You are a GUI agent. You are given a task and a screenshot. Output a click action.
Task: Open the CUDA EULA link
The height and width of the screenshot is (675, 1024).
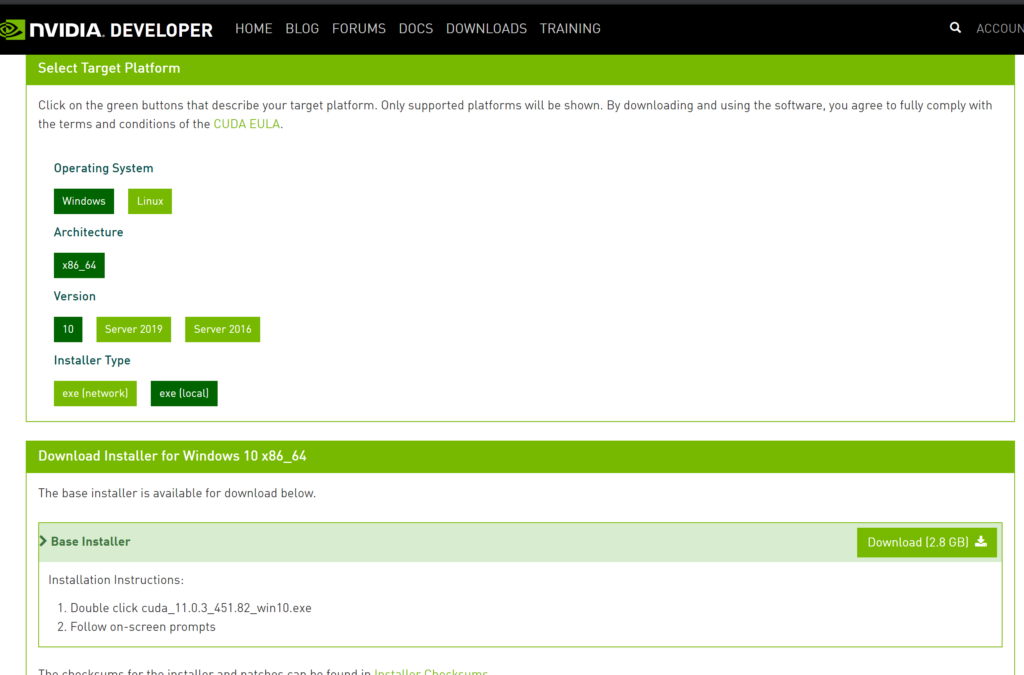tap(246, 123)
